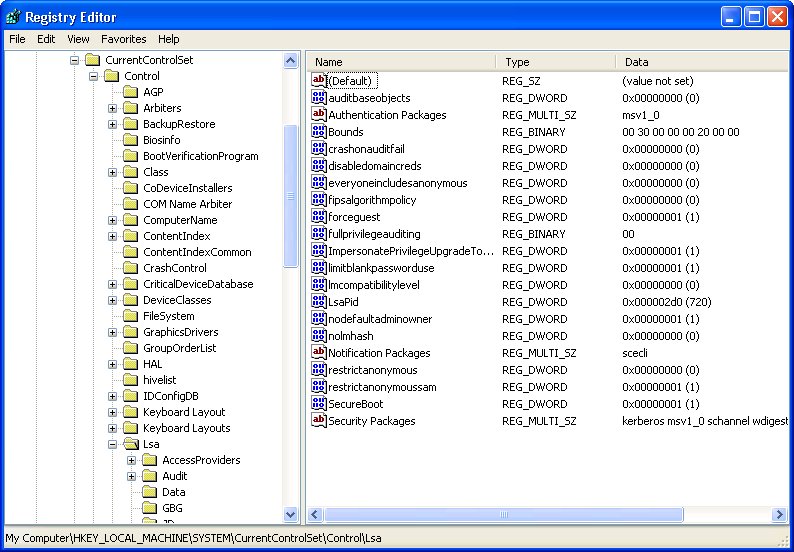Click the nolmhash value icon
The image size is (794, 552).
(319, 336)
